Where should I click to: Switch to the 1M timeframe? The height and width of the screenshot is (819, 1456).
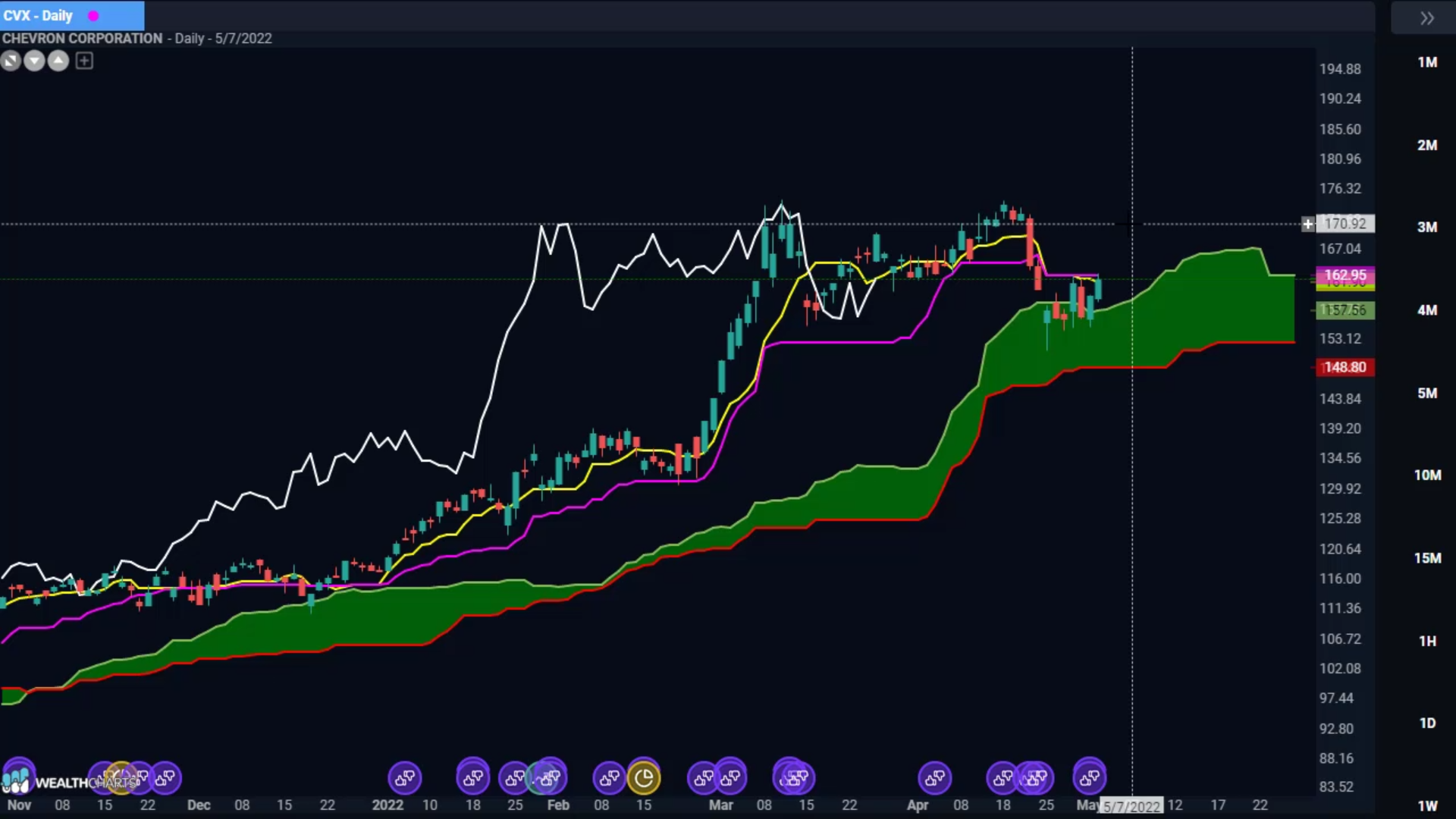(x=1427, y=62)
